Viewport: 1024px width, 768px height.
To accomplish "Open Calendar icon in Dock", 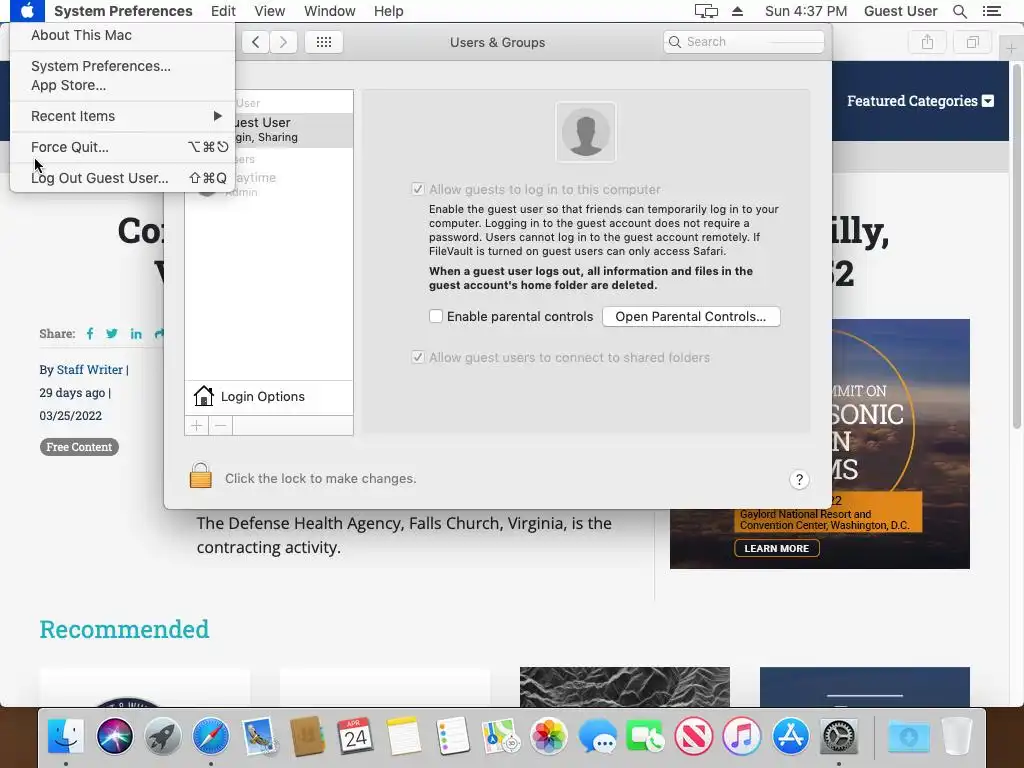I will (355, 736).
